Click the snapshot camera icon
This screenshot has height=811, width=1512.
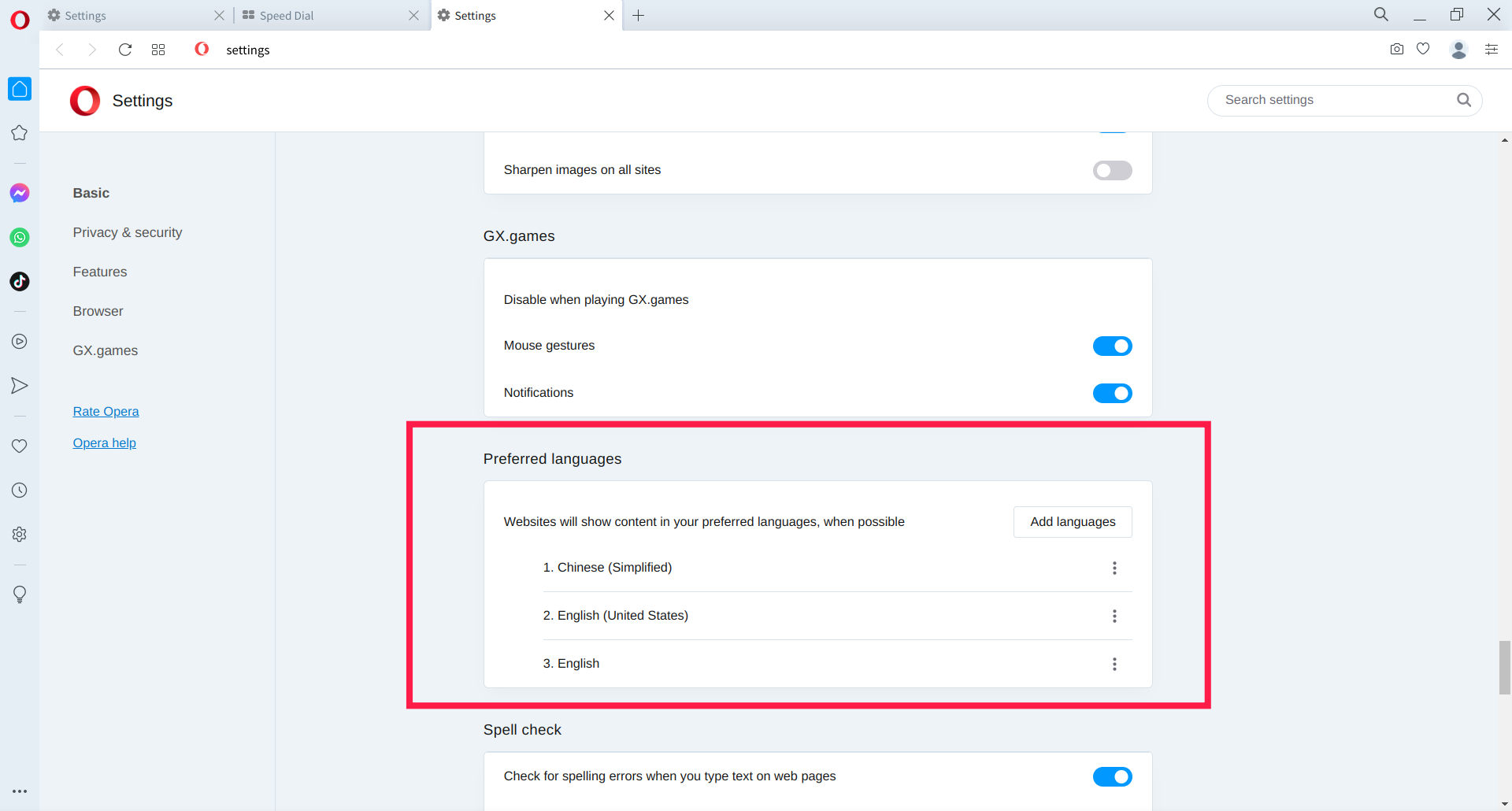1396,49
